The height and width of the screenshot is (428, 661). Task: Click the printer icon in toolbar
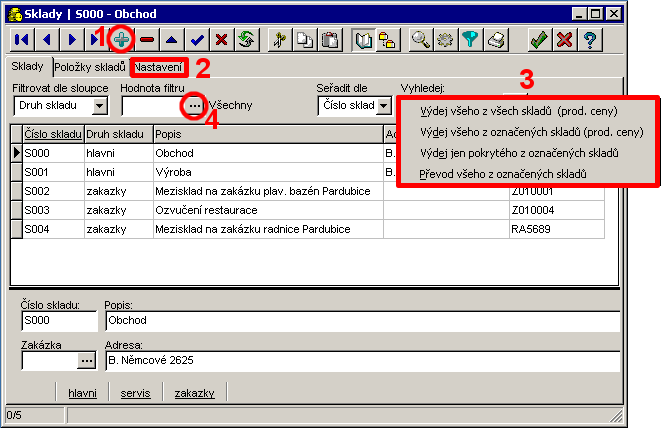coord(498,40)
